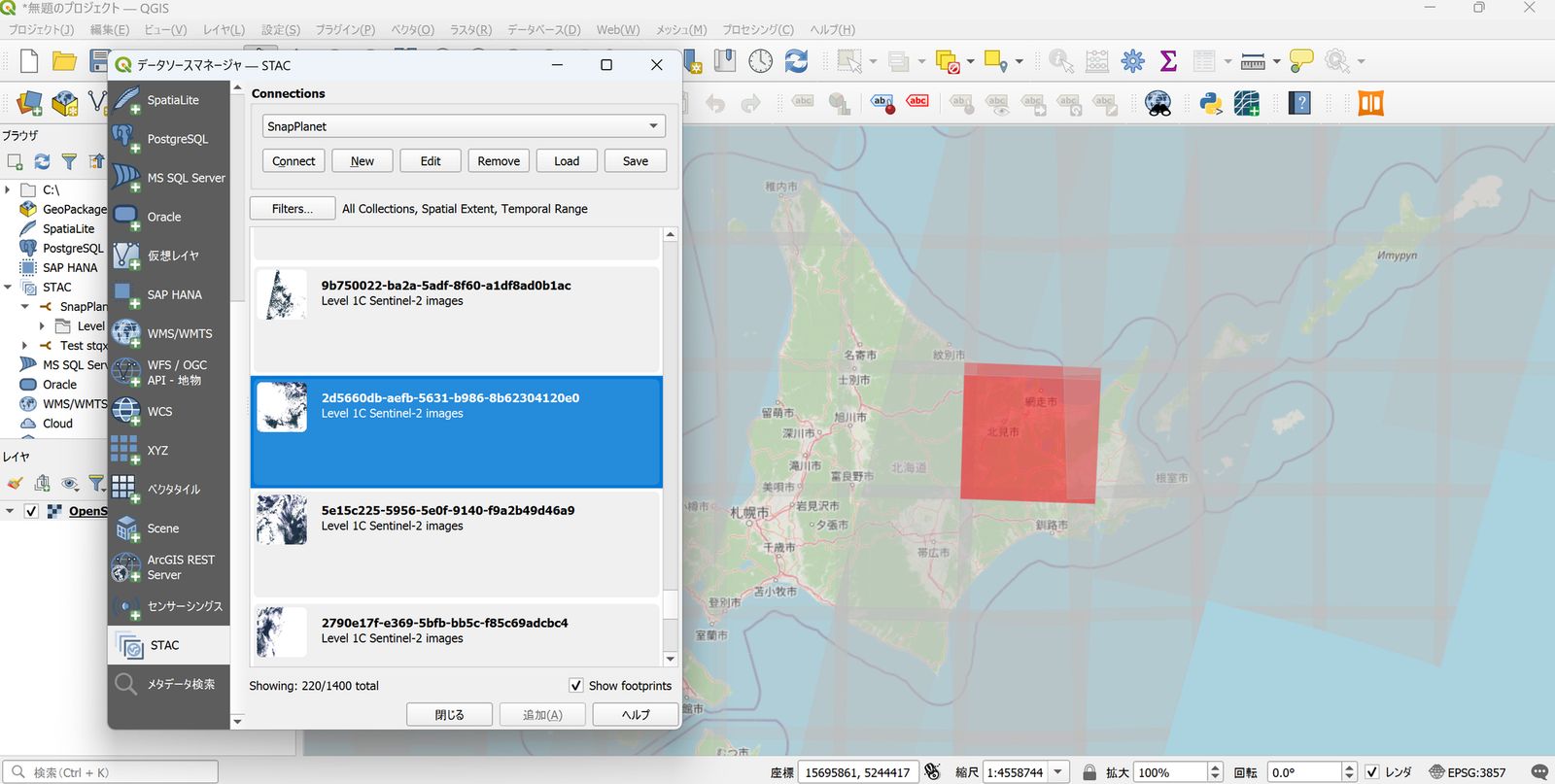The width and height of the screenshot is (1555, 784).
Task: Collapse the STAC node in browser tree
Action: coord(9,288)
